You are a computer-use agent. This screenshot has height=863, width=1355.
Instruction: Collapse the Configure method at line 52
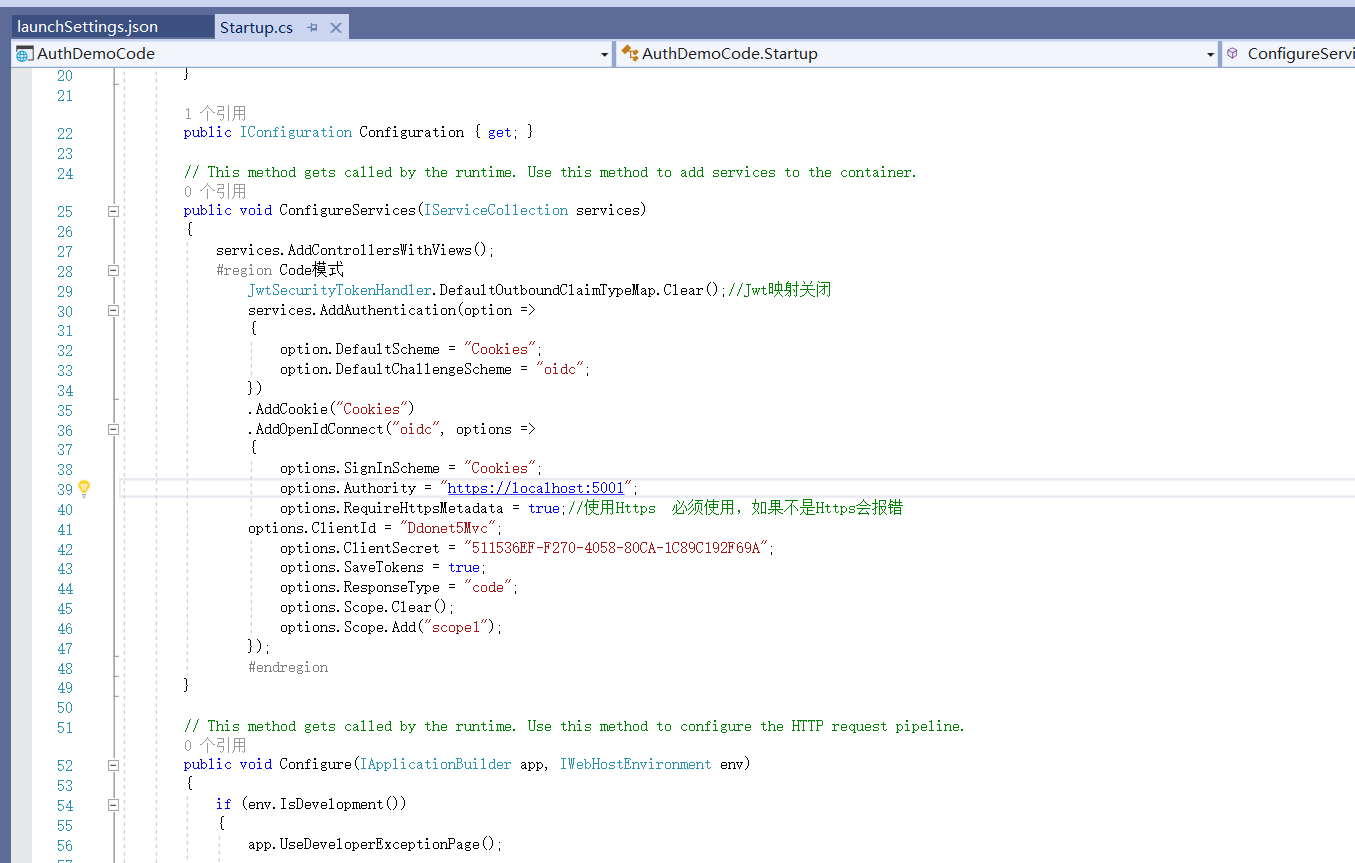(113, 764)
